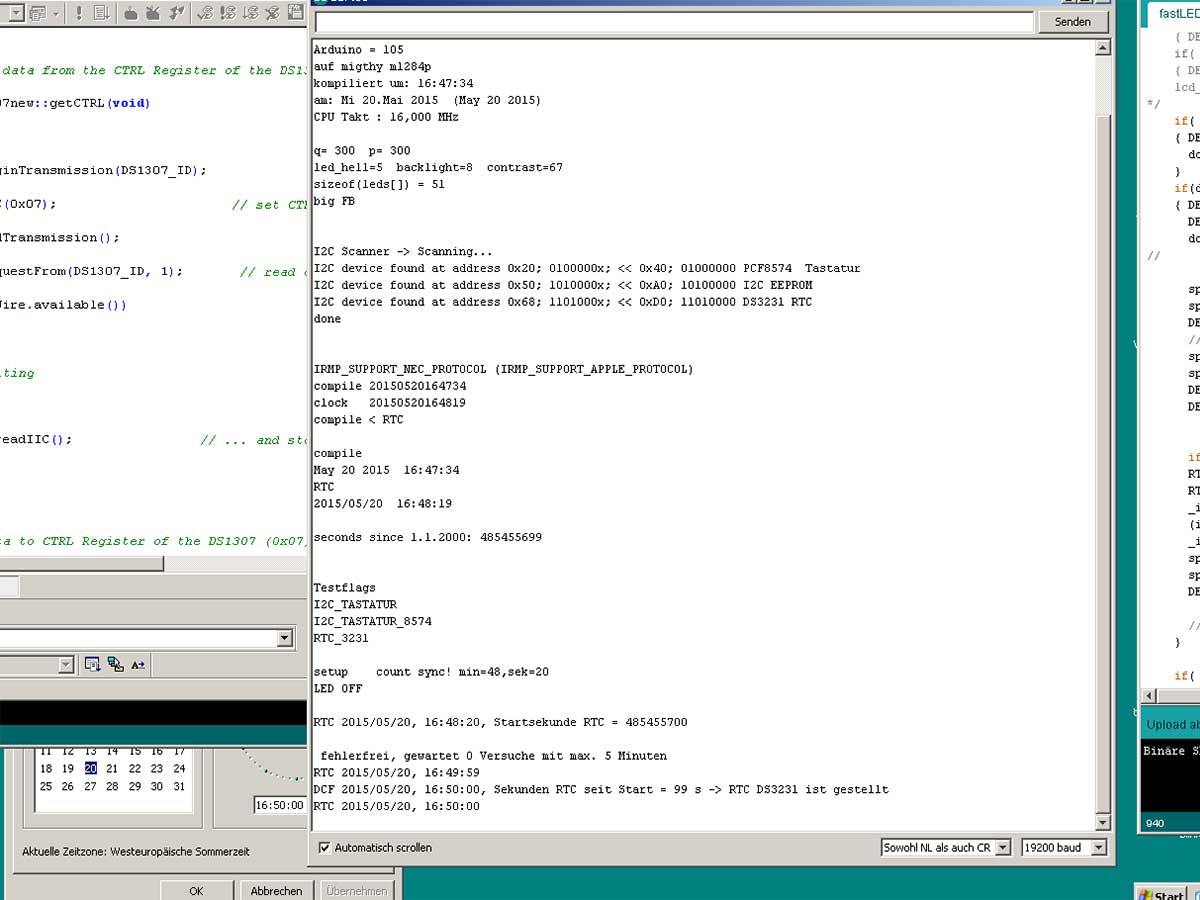Open the 19200 baud rate dropdown
Viewport: 1200px width, 900px height.
click(x=1064, y=847)
